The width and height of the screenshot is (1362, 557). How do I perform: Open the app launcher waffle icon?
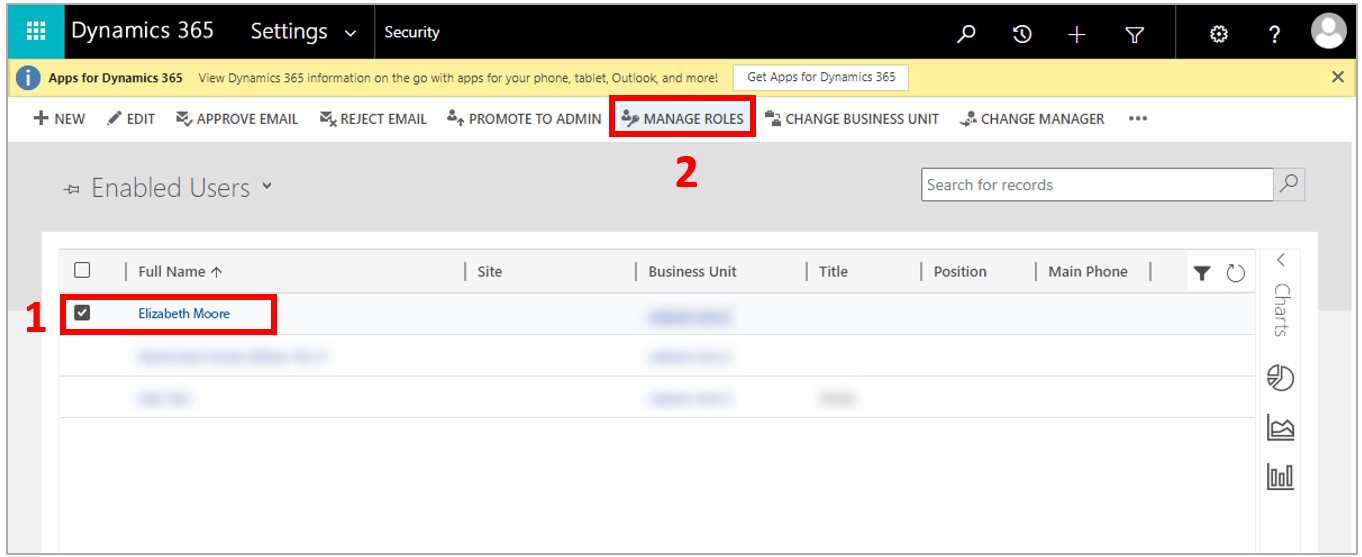[x=35, y=32]
